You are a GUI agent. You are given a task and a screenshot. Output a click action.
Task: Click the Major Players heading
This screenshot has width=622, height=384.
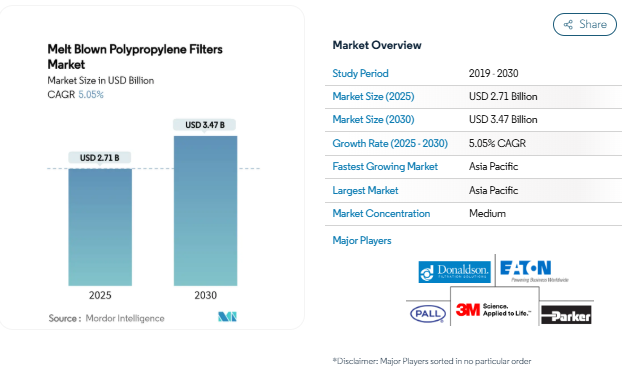362,240
